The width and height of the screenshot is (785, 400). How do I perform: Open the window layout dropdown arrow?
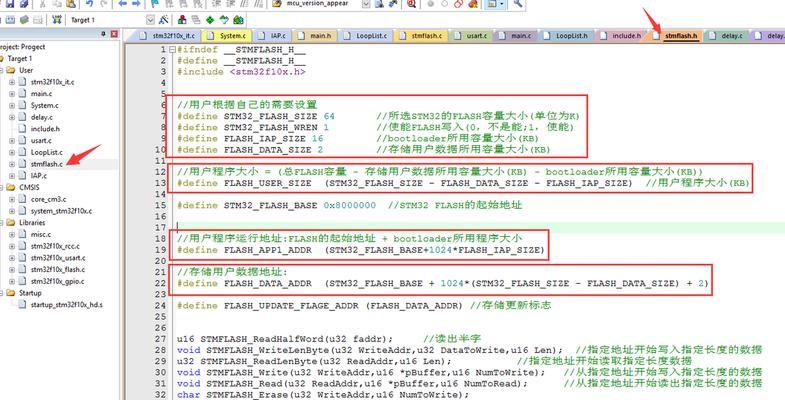[x=502, y=4]
